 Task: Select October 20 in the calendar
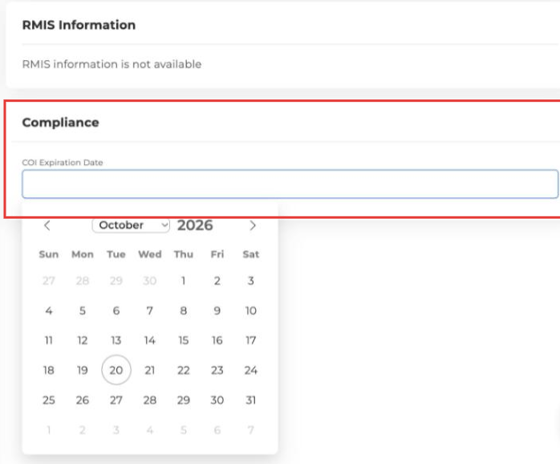[116, 370]
